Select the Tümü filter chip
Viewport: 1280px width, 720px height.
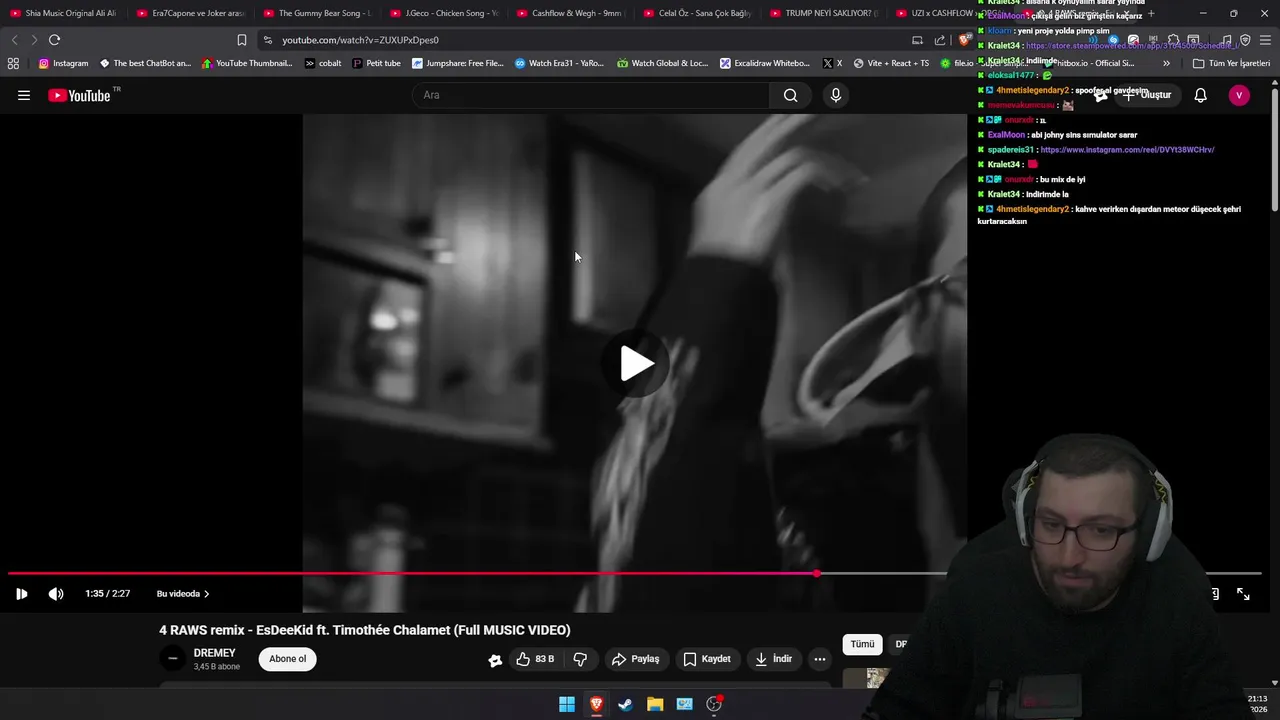pyautogui.click(x=862, y=645)
